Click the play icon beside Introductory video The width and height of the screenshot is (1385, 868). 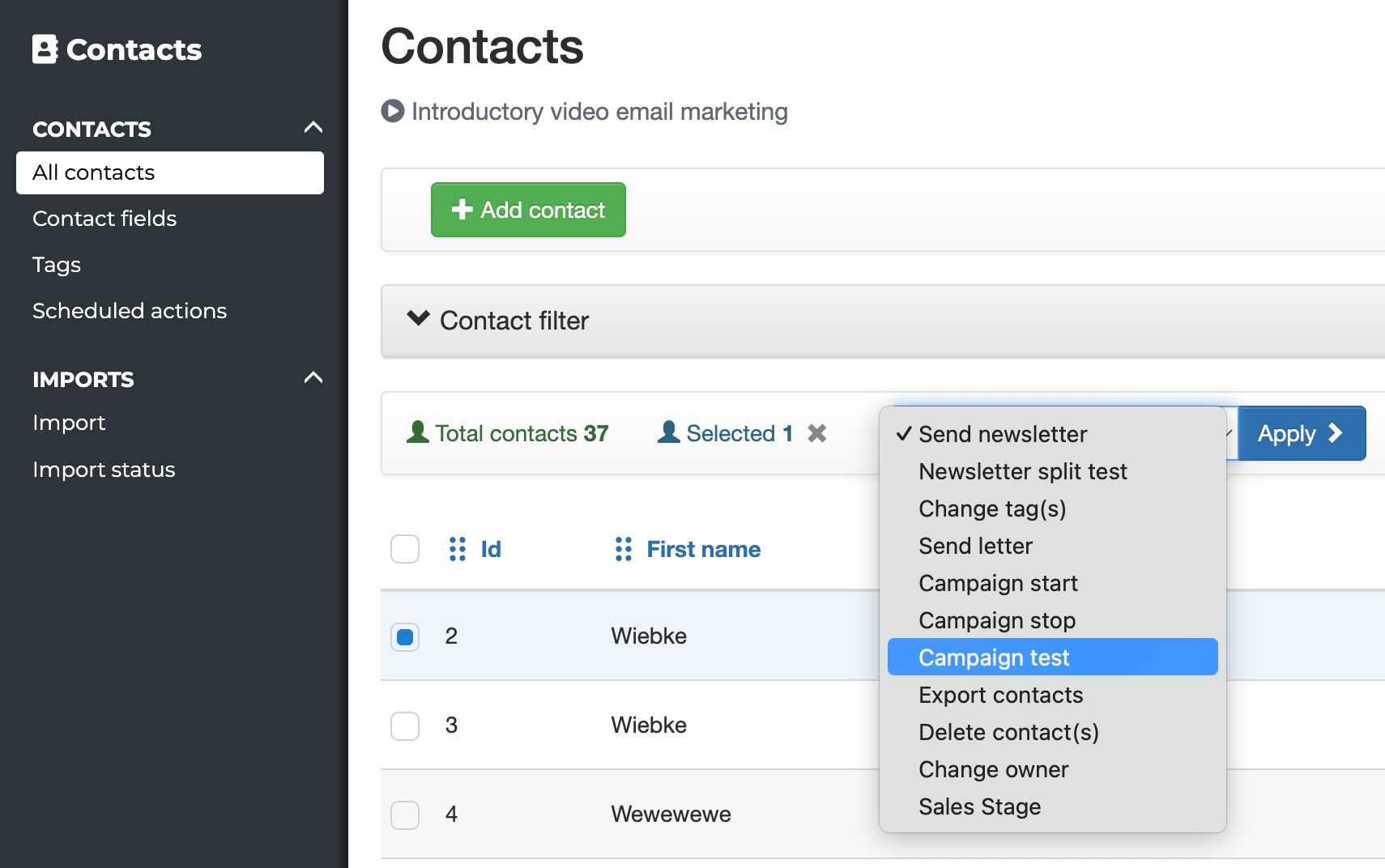tap(393, 111)
